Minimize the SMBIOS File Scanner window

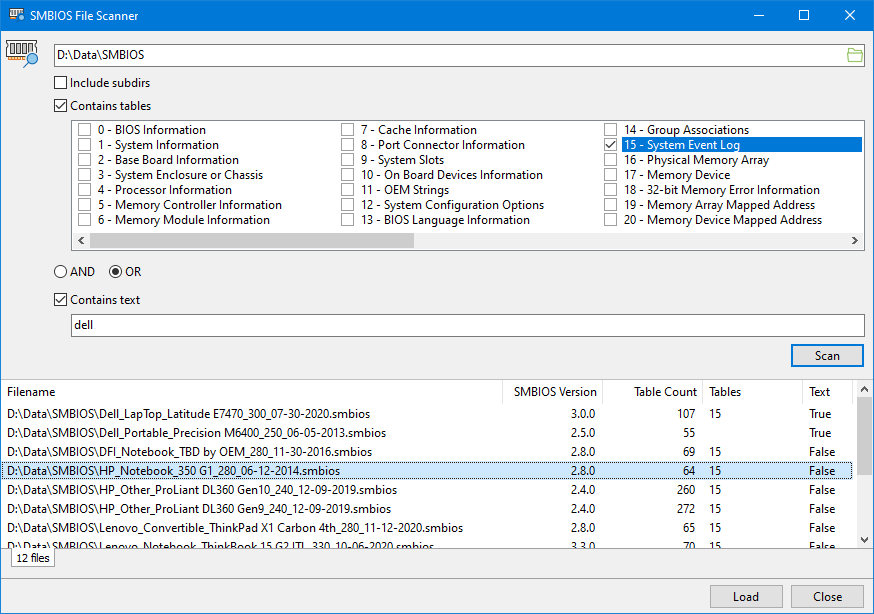pyautogui.click(x=759, y=15)
